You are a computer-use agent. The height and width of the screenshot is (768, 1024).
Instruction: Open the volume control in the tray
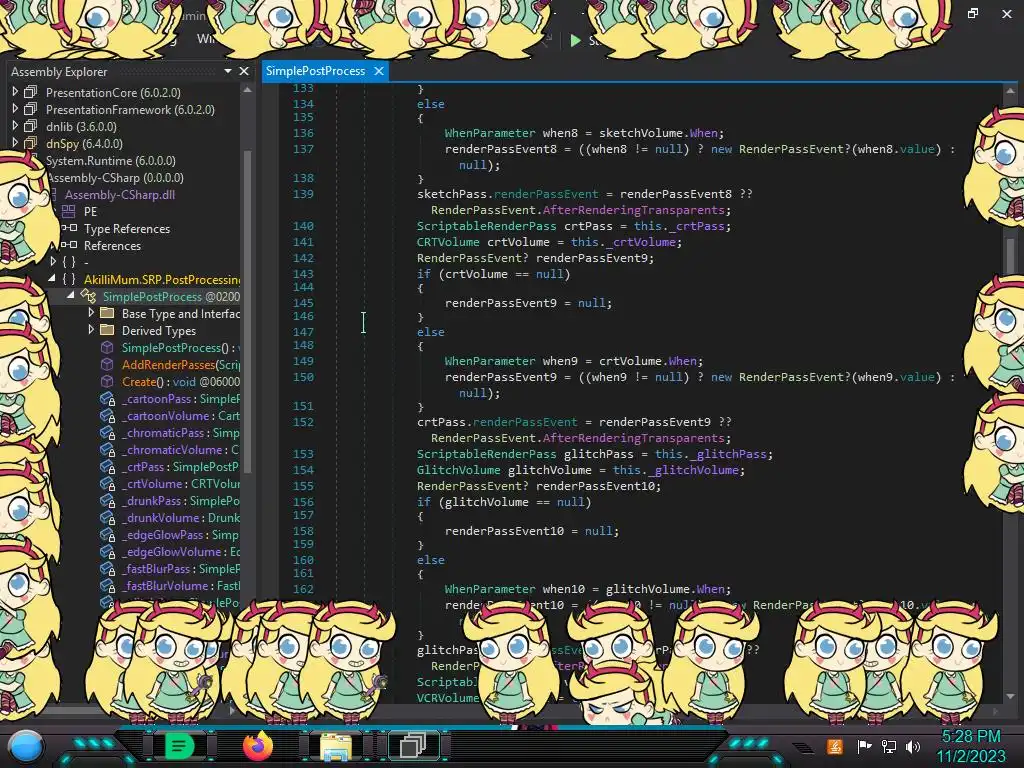pos(913,746)
